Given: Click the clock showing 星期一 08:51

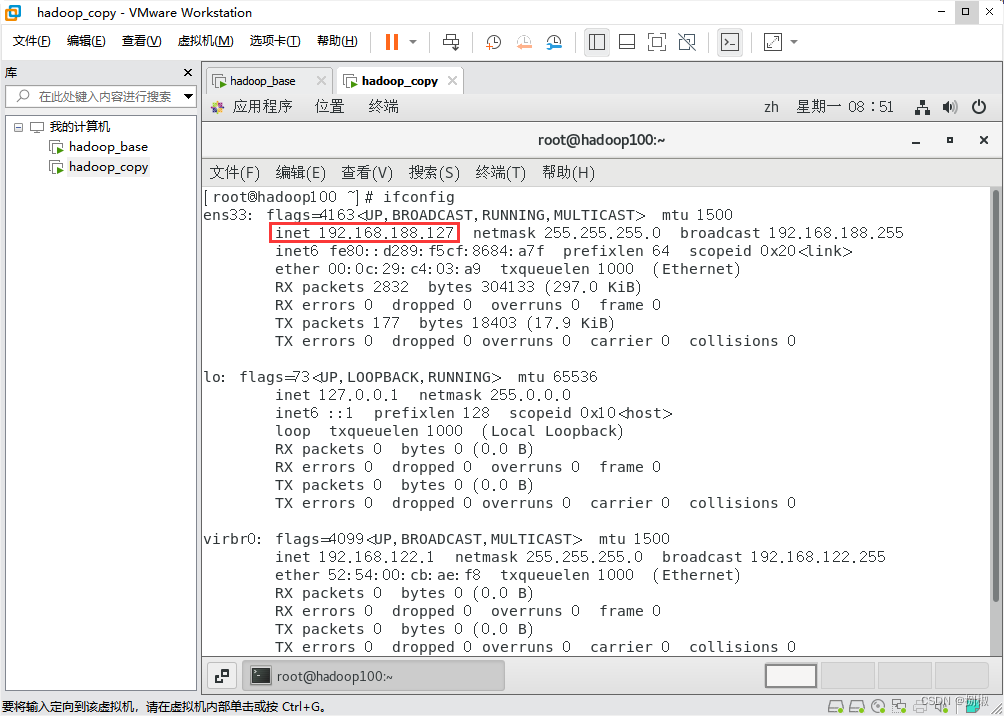Looking at the screenshot, I should pos(845,107).
